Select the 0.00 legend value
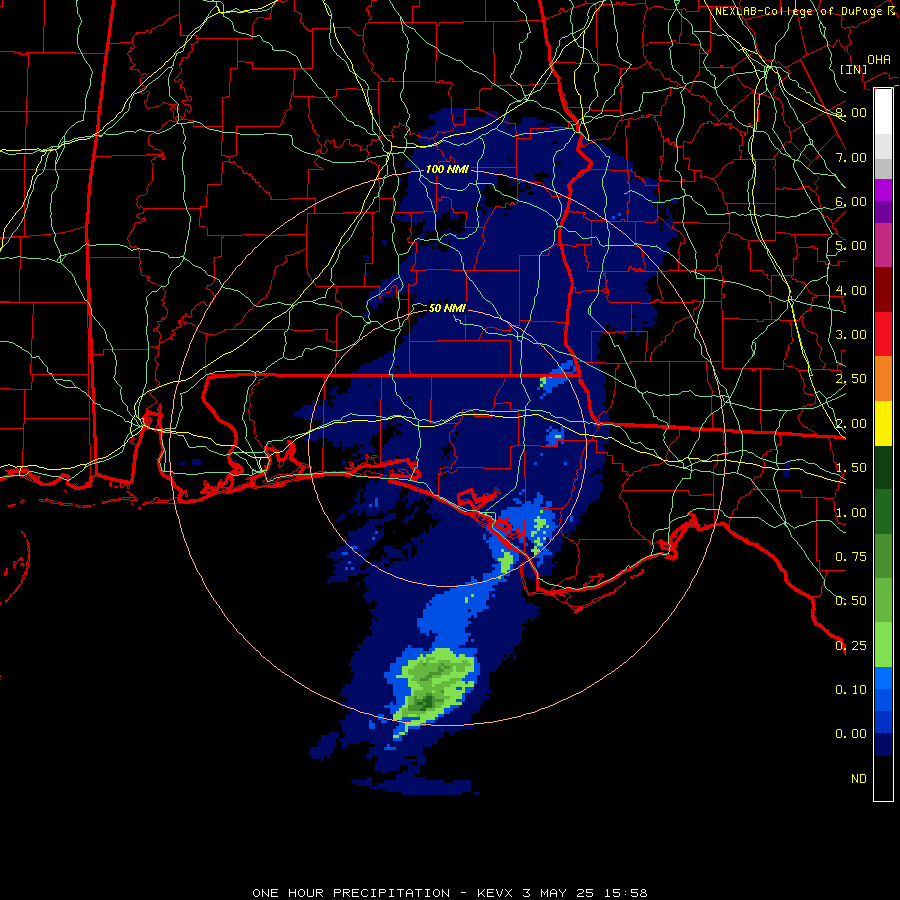The height and width of the screenshot is (900, 900). tap(851, 734)
